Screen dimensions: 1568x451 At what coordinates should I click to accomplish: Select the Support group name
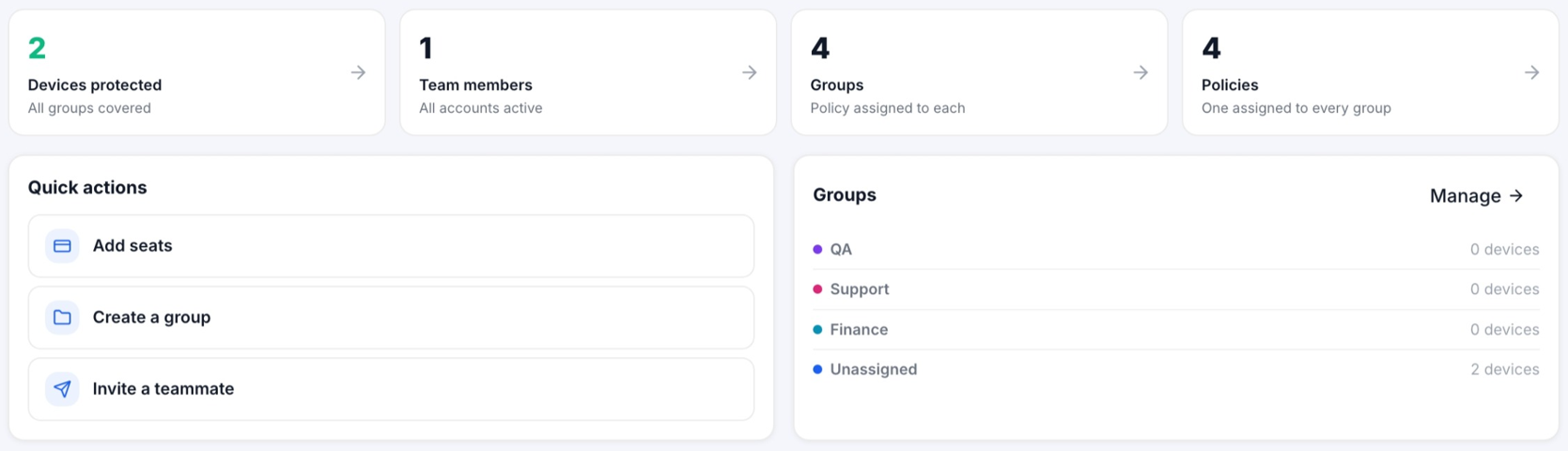tap(860, 289)
